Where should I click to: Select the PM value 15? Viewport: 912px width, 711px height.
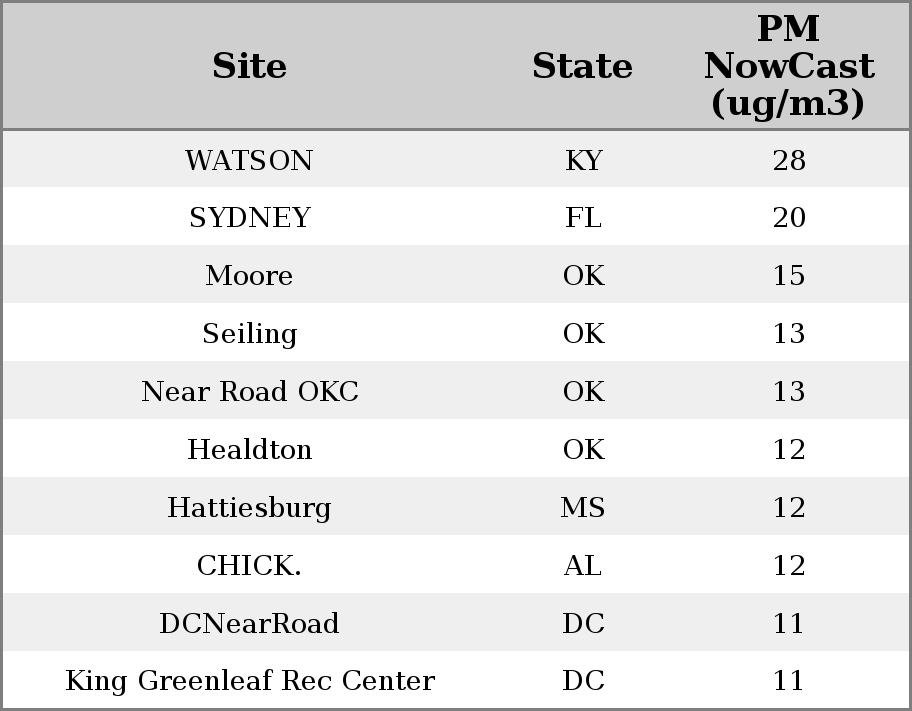[x=789, y=276]
